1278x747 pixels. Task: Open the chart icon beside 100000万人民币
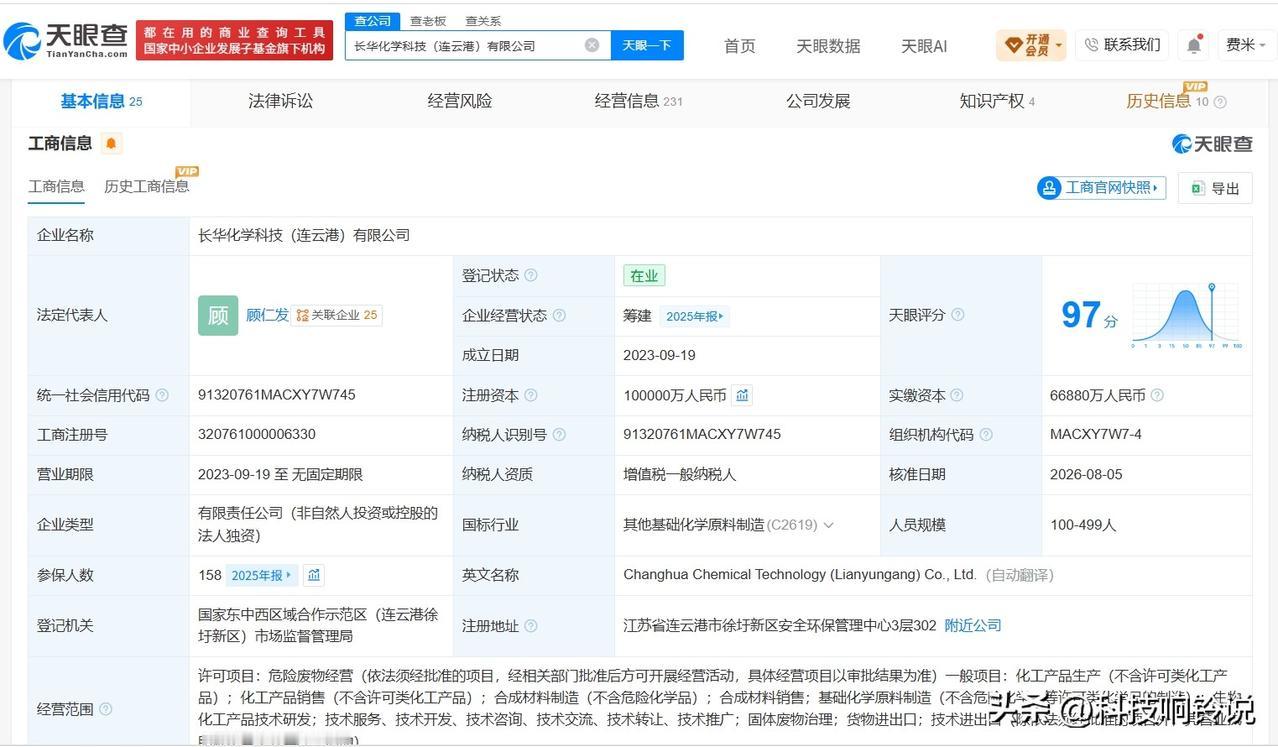coord(742,395)
